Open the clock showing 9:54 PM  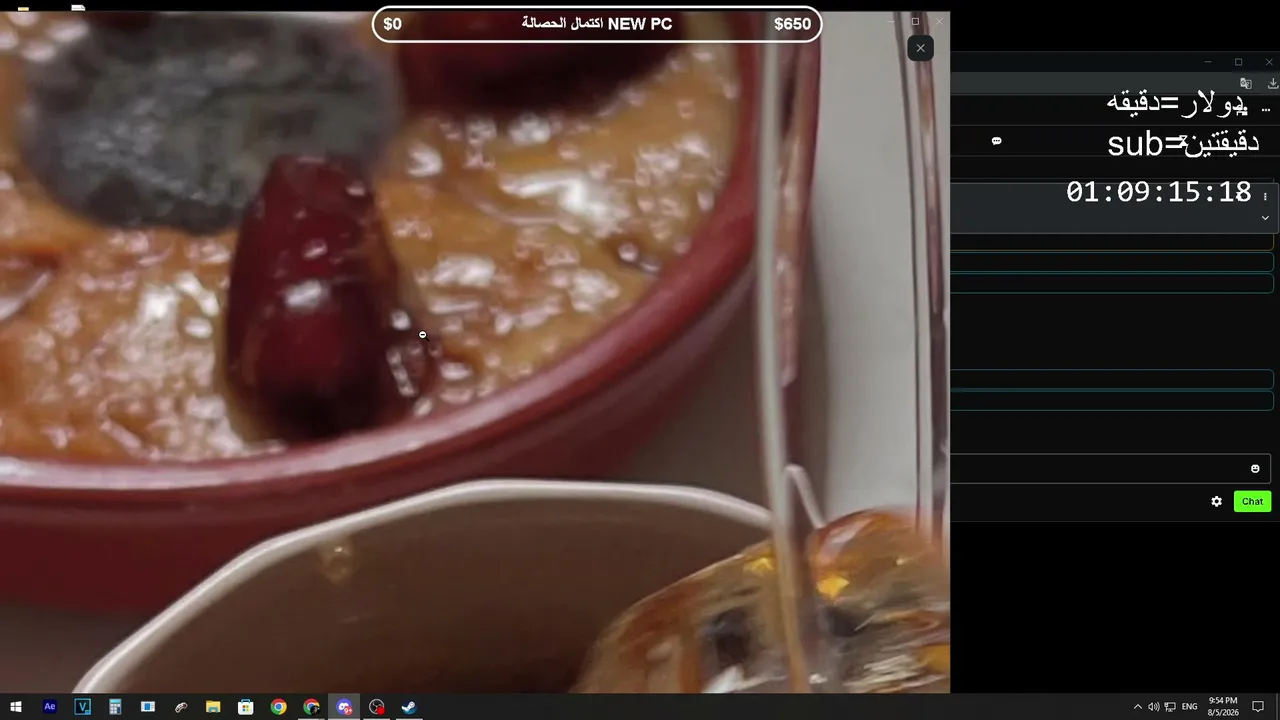pyautogui.click(x=1223, y=707)
